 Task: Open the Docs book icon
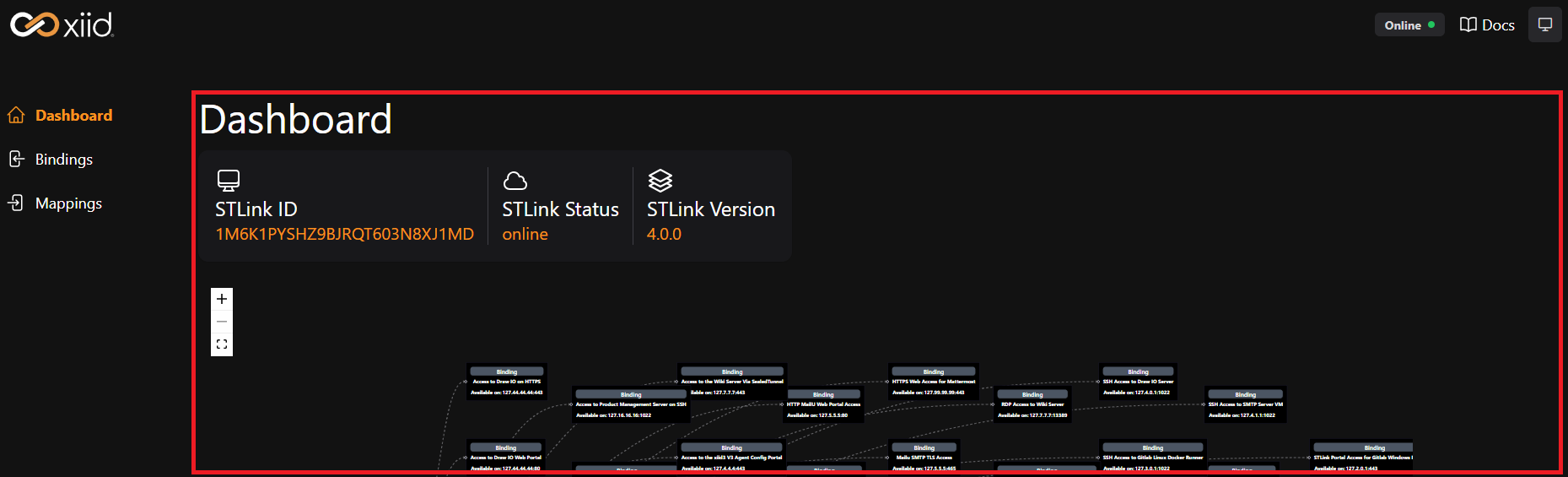click(x=1468, y=25)
